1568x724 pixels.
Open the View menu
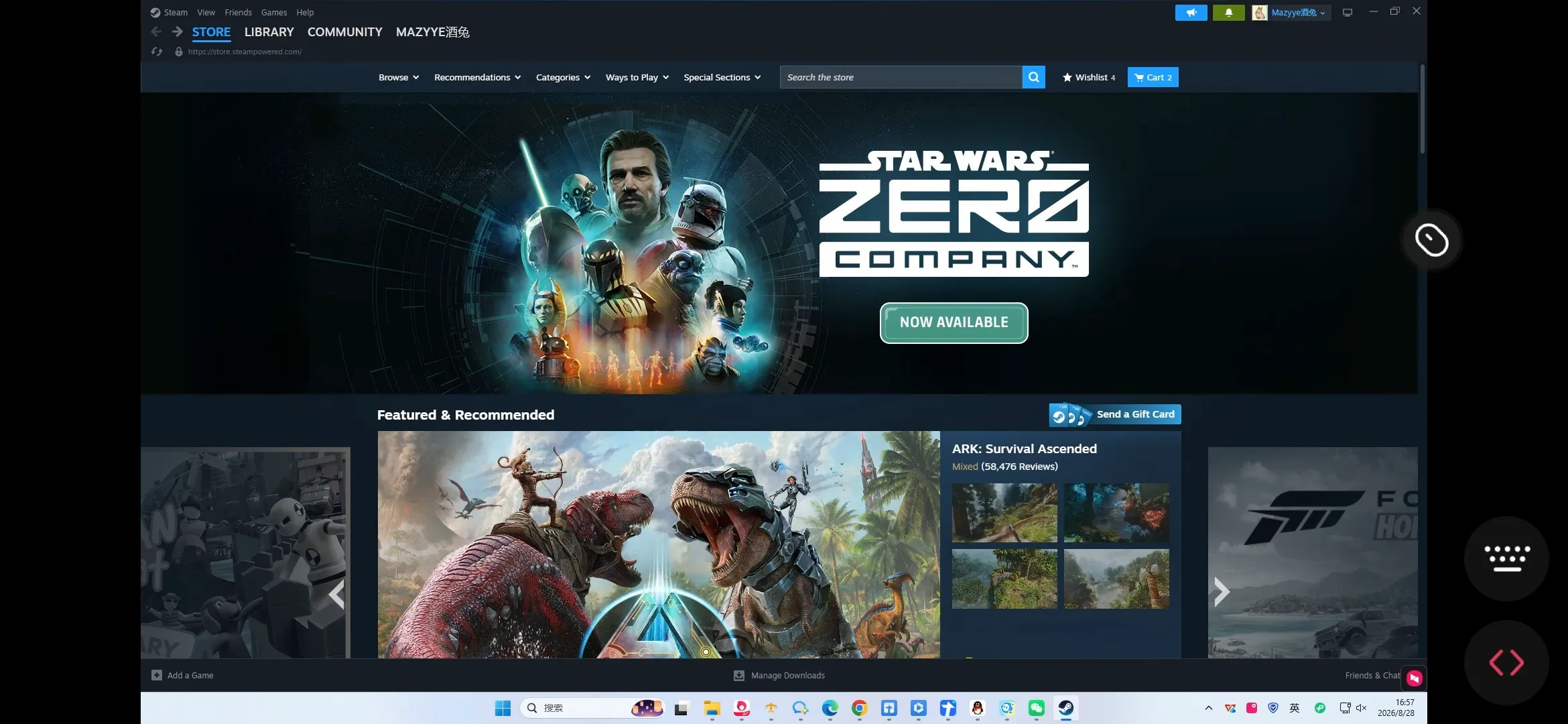coord(206,13)
